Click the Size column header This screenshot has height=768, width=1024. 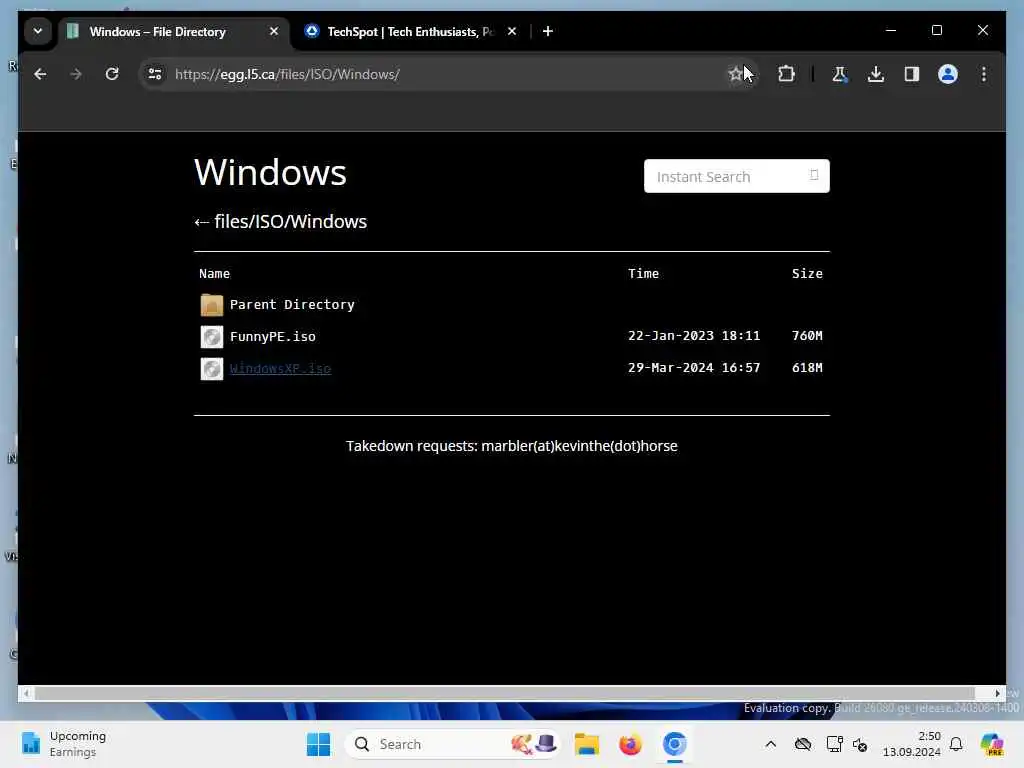click(x=807, y=274)
